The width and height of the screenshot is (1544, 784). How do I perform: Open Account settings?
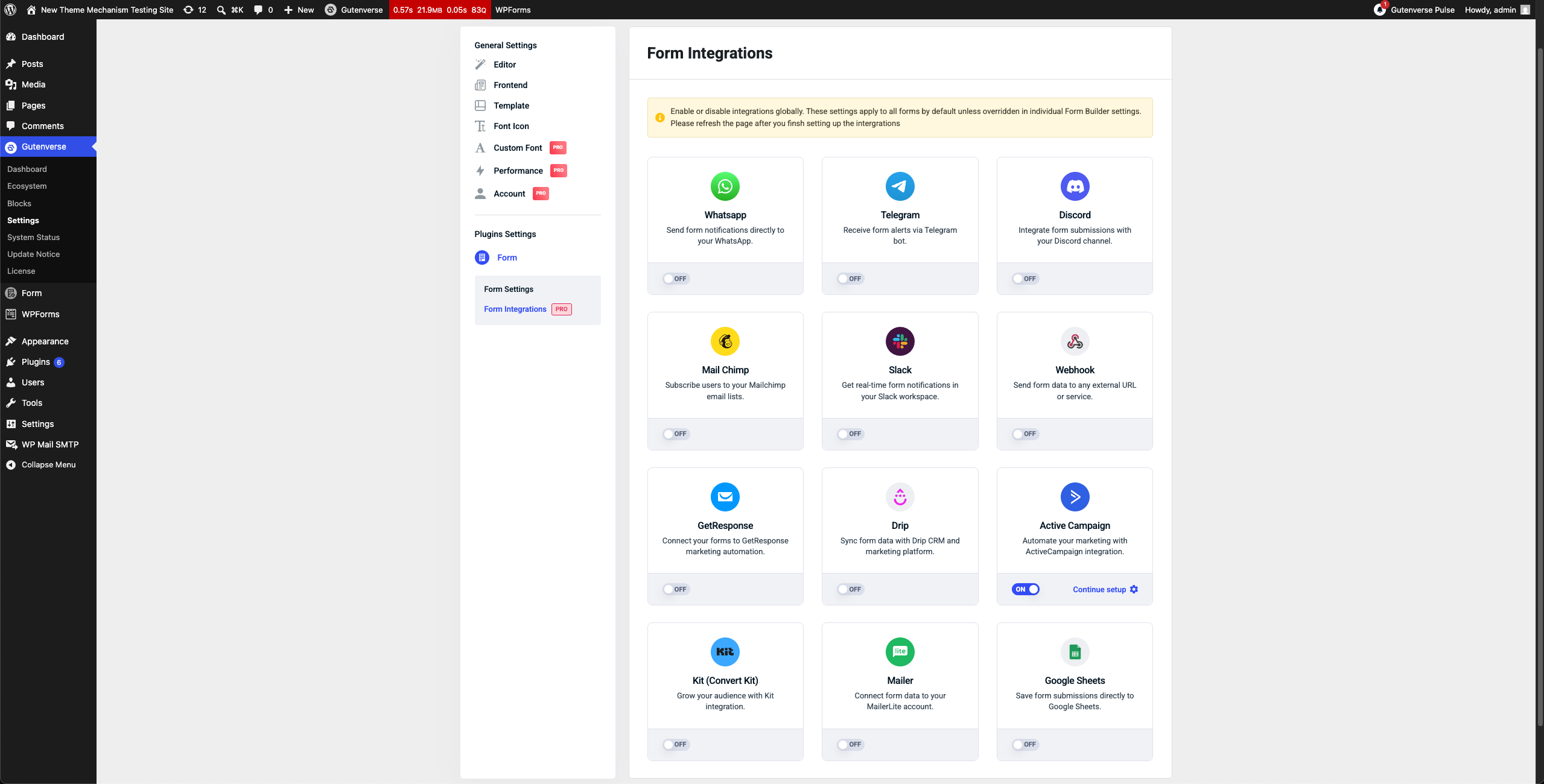click(x=509, y=194)
